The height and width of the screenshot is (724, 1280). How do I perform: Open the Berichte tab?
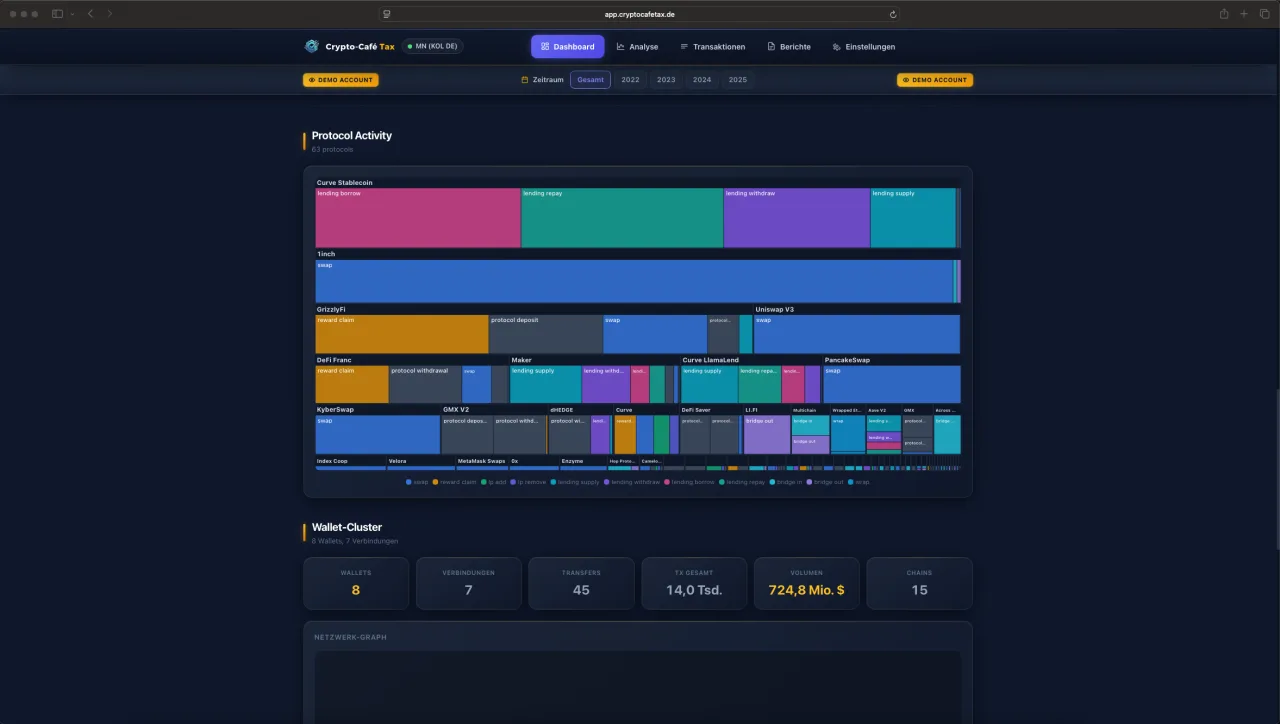pyautogui.click(x=789, y=46)
